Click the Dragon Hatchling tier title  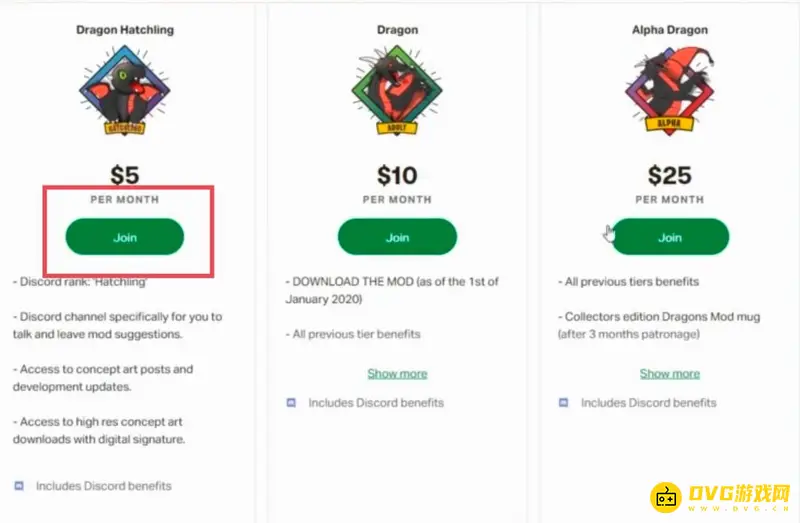pyautogui.click(x=125, y=30)
